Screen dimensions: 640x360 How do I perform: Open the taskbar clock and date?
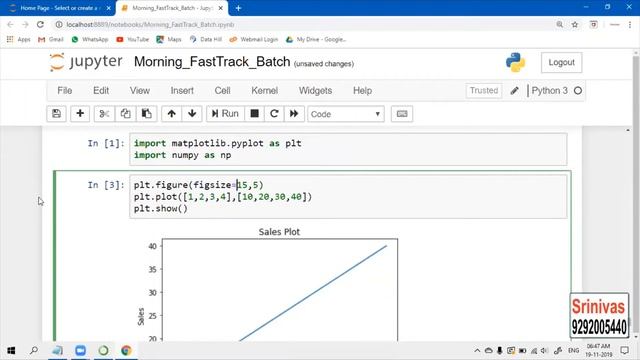(598, 351)
